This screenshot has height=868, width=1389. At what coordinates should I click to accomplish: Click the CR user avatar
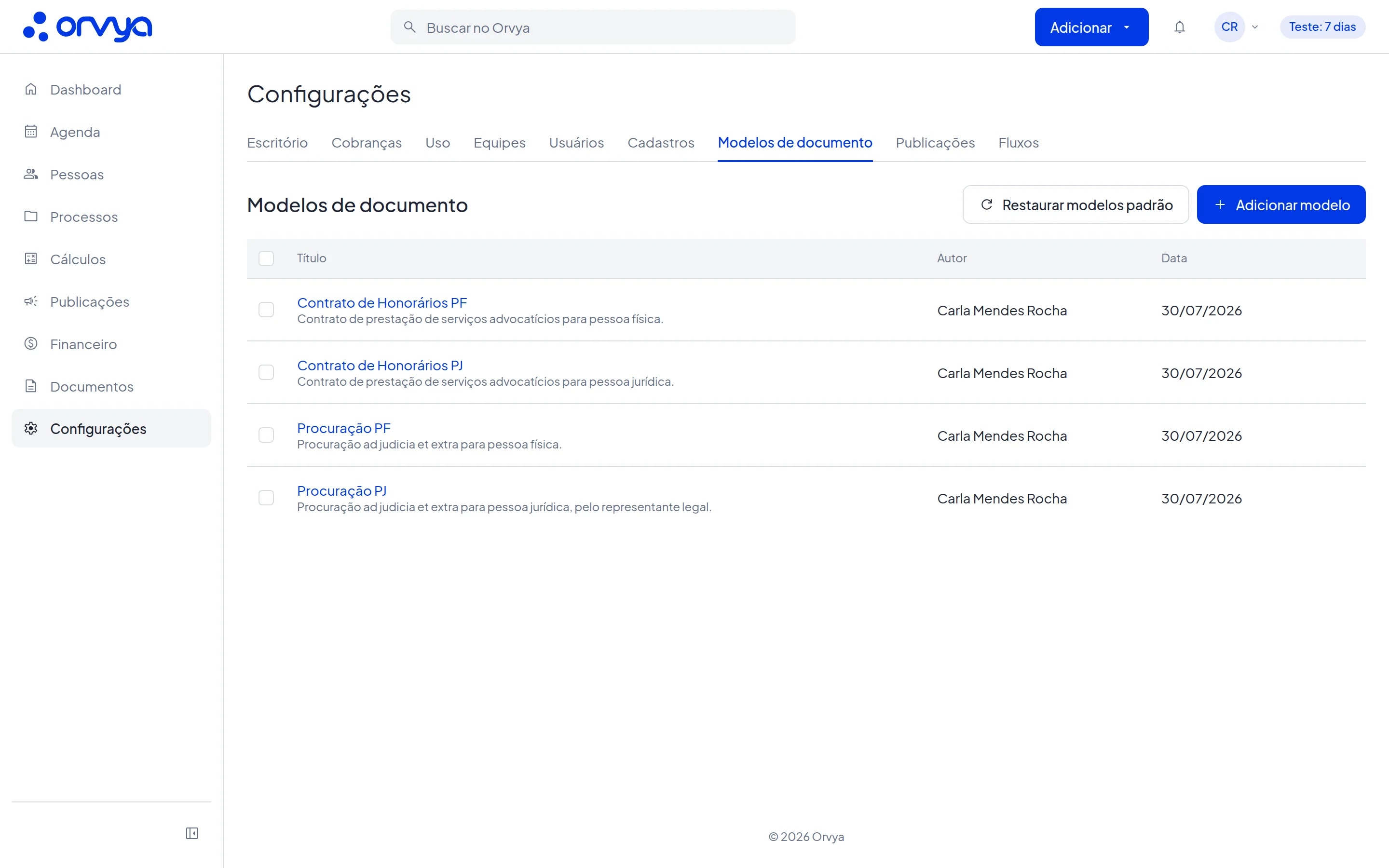(x=1229, y=27)
